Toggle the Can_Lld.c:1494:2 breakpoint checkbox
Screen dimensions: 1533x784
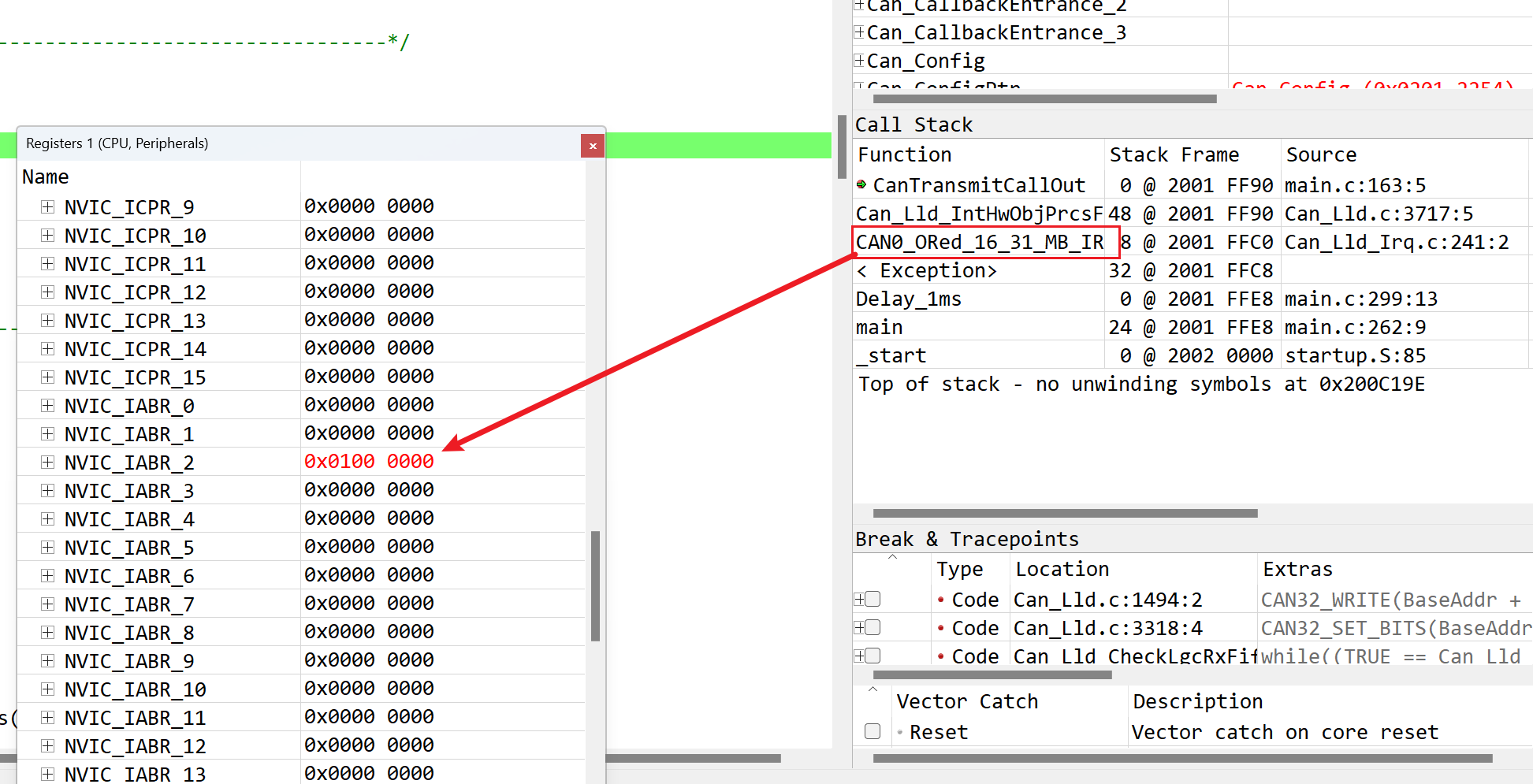click(x=873, y=599)
